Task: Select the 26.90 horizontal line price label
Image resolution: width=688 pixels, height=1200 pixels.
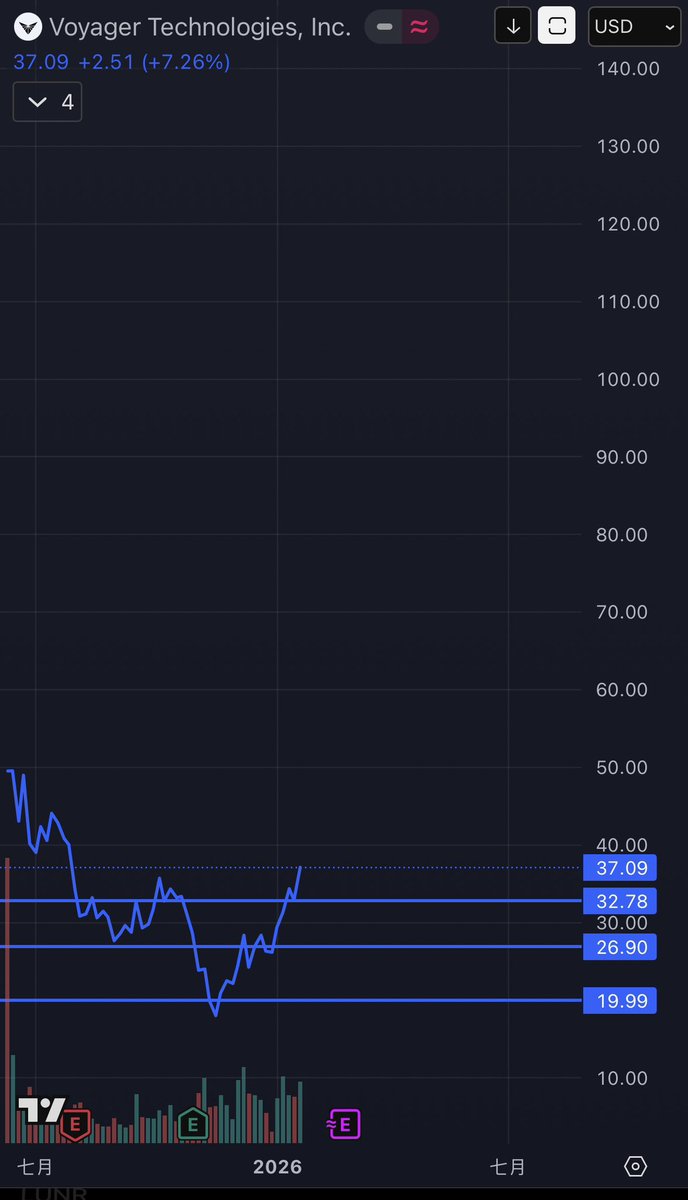Action: click(621, 946)
